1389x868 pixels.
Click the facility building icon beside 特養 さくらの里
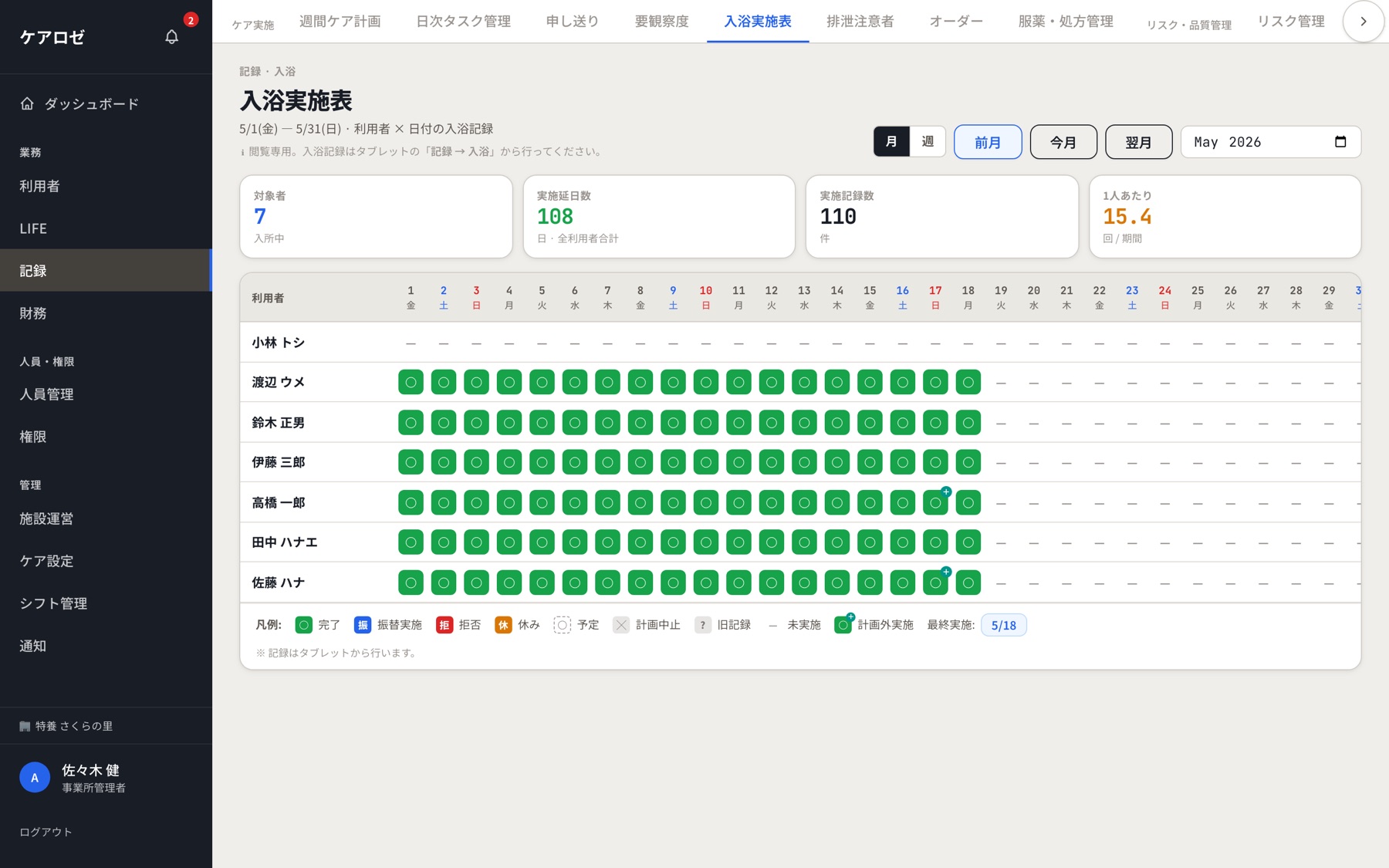coord(25,726)
